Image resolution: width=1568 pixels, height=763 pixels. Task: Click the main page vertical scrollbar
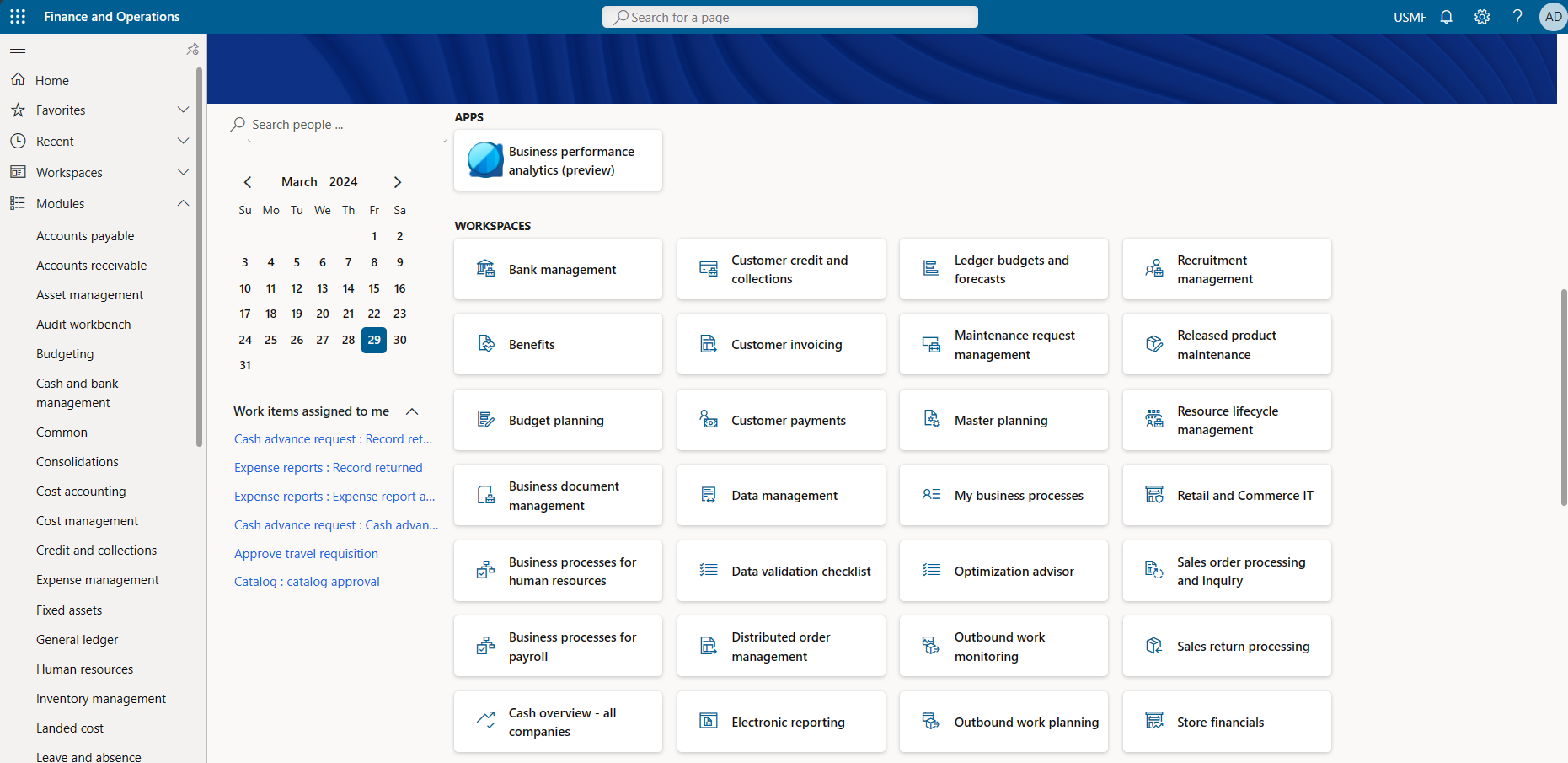click(x=1563, y=396)
